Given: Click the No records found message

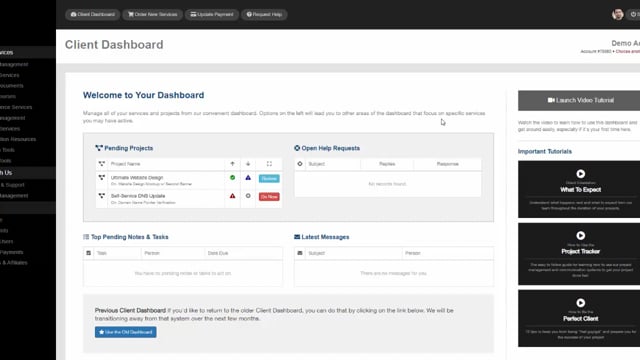Looking at the screenshot, I should pyautogui.click(x=387, y=184).
